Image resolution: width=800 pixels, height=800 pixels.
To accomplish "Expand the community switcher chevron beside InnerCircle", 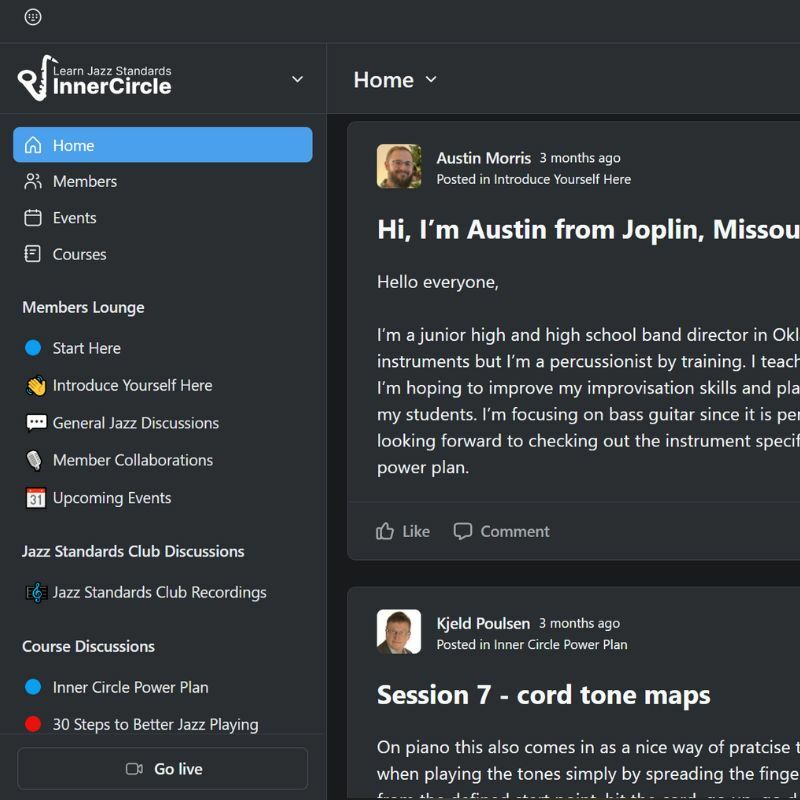I will point(297,80).
